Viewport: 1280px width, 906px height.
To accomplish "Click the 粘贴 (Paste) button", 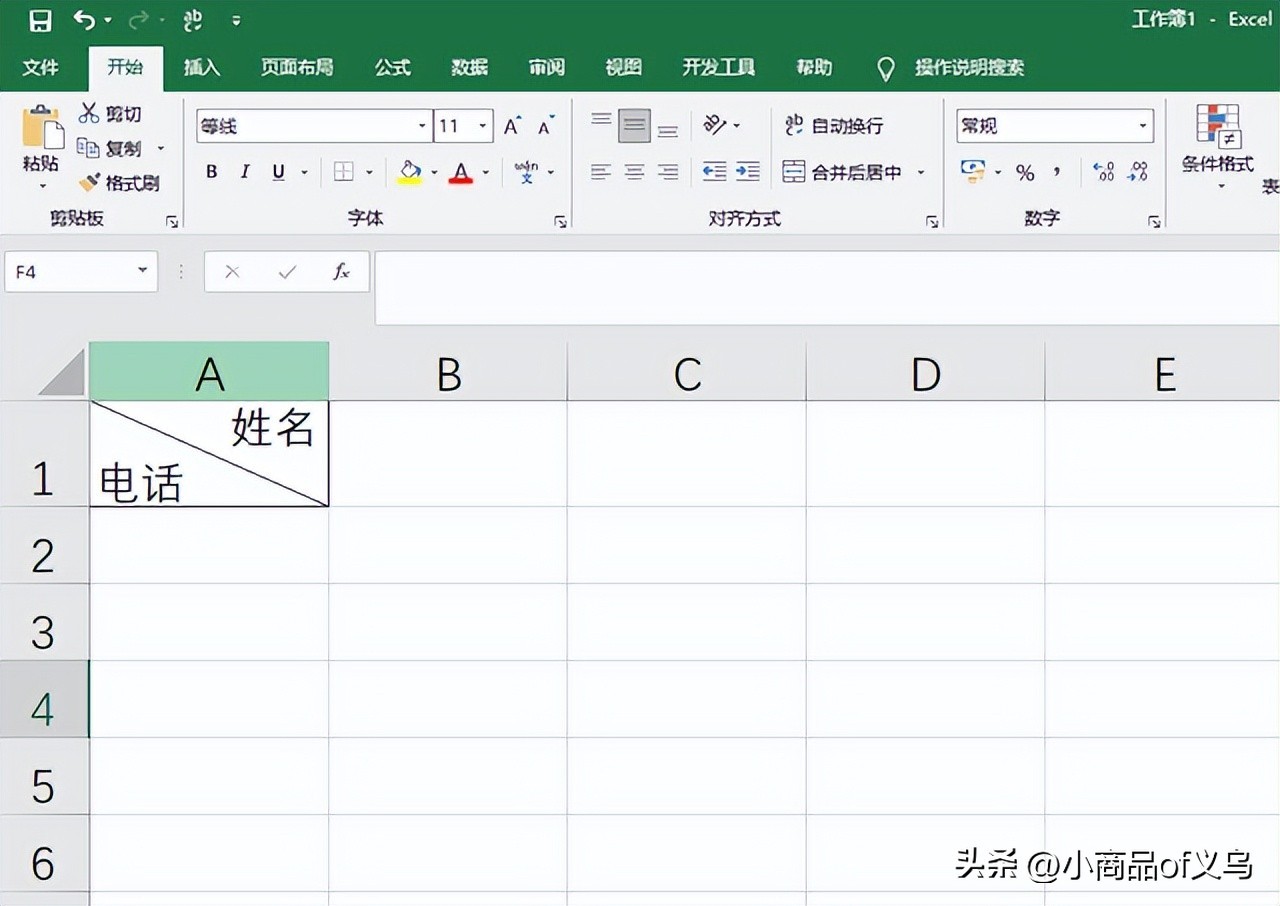I will point(42,148).
